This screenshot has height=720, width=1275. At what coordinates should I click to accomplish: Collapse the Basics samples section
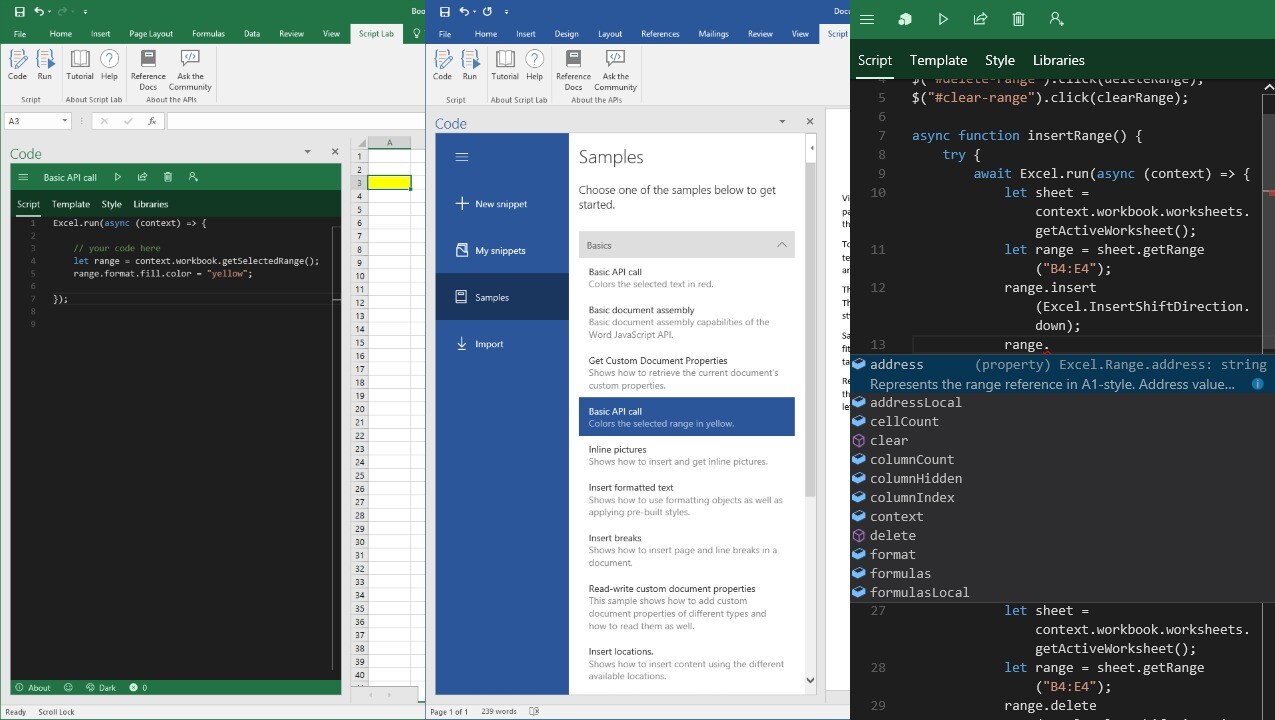(783, 245)
